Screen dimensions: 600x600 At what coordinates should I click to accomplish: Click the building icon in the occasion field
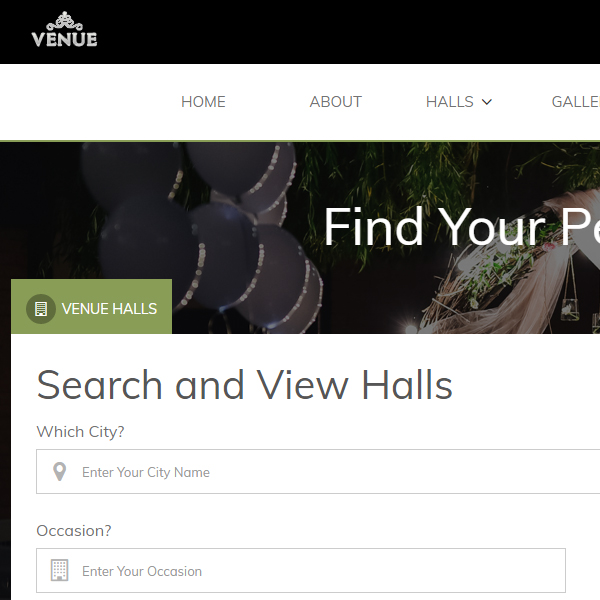click(60, 570)
